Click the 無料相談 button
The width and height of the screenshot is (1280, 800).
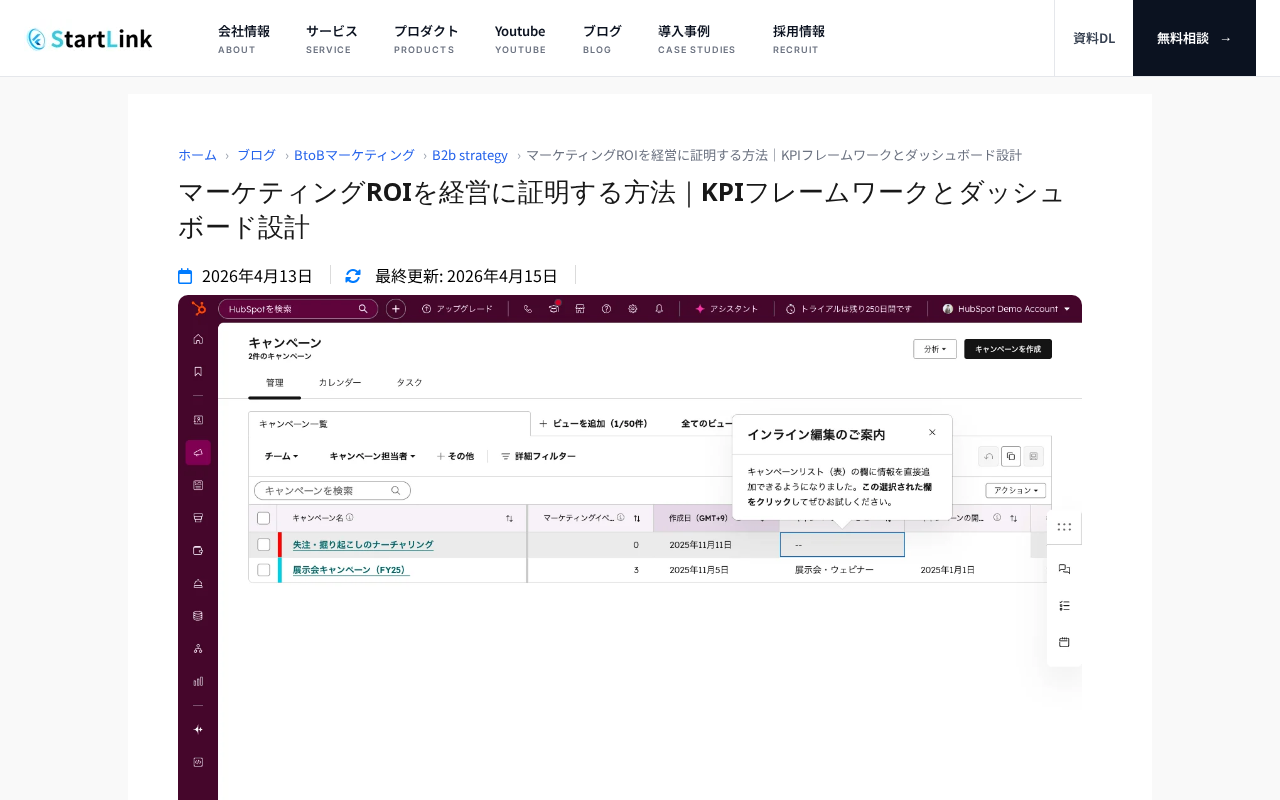tap(1194, 38)
